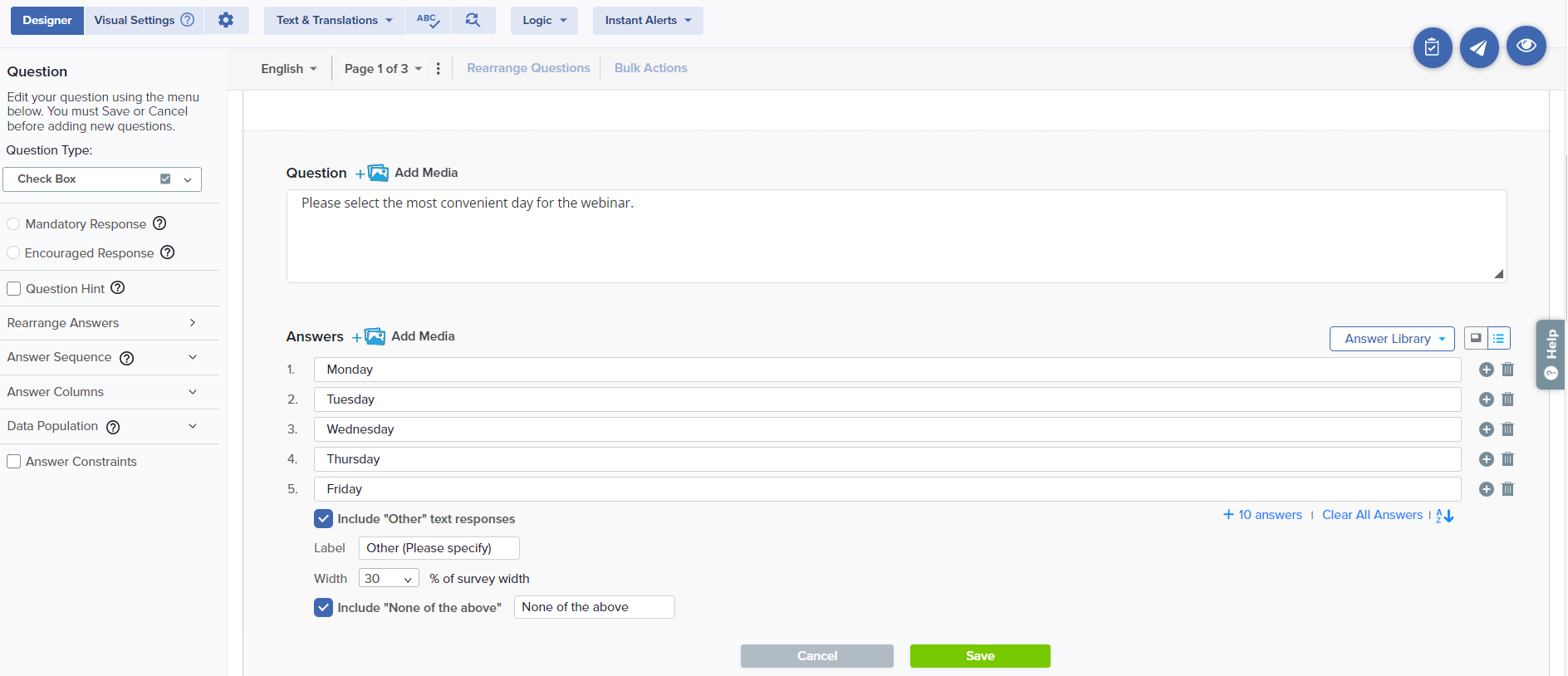Open the Question Type Check Box dropdown

click(102, 179)
